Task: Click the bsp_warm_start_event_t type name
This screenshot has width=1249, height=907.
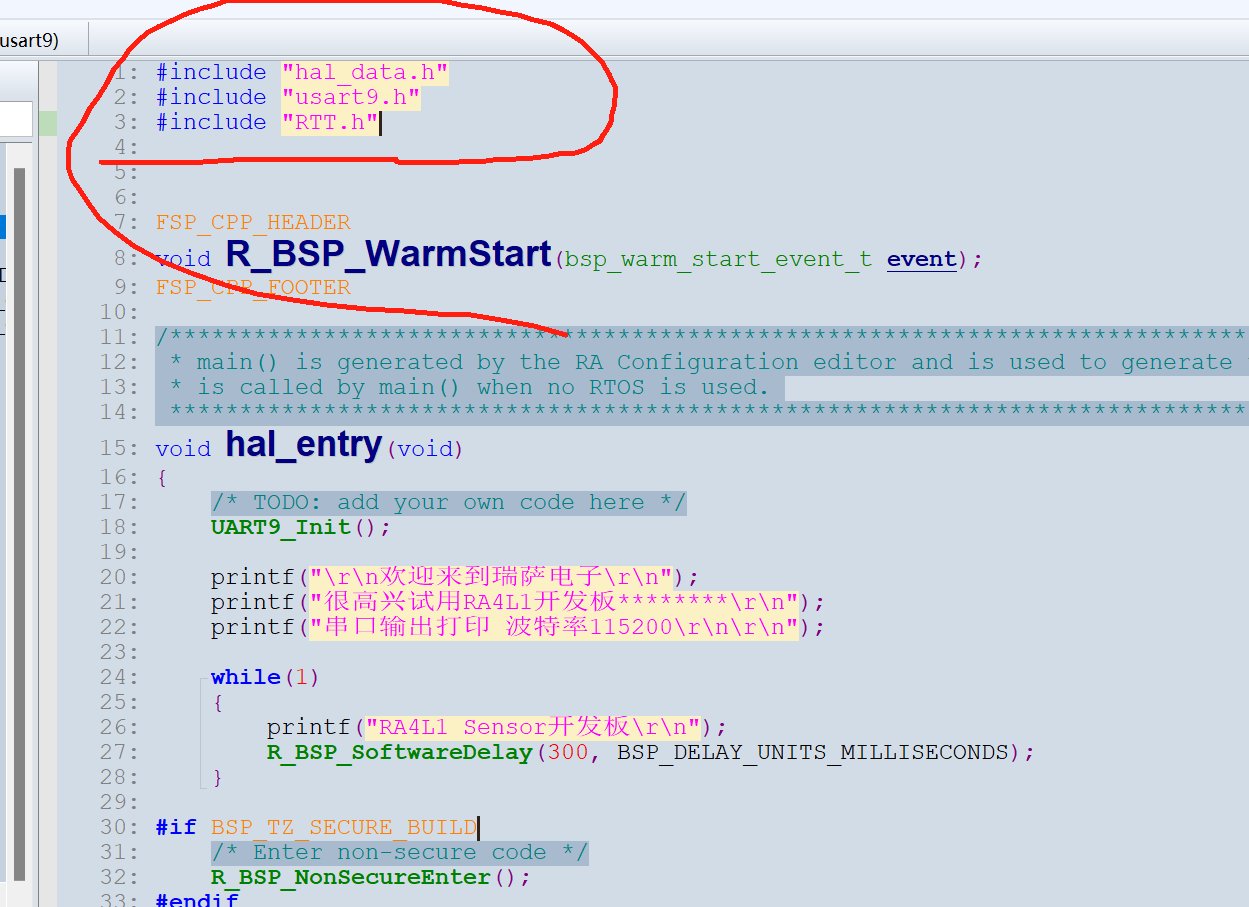Action: pyautogui.click(x=718, y=259)
